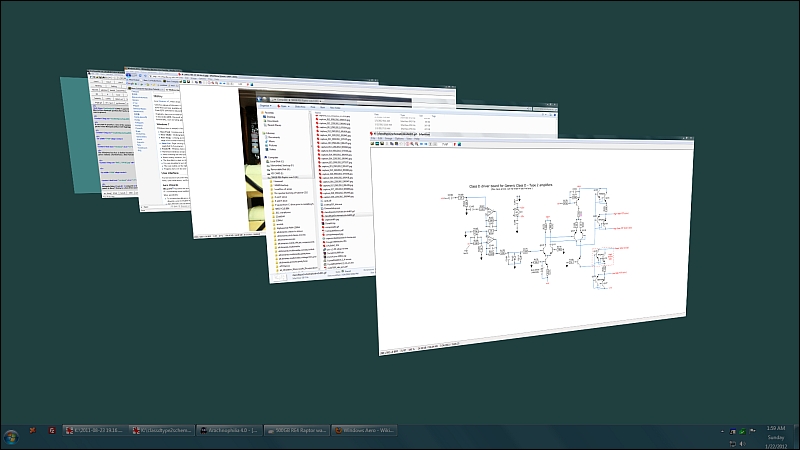800x450 pixels.
Task: Click the green tray icon
Action: (x=742, y=432)
